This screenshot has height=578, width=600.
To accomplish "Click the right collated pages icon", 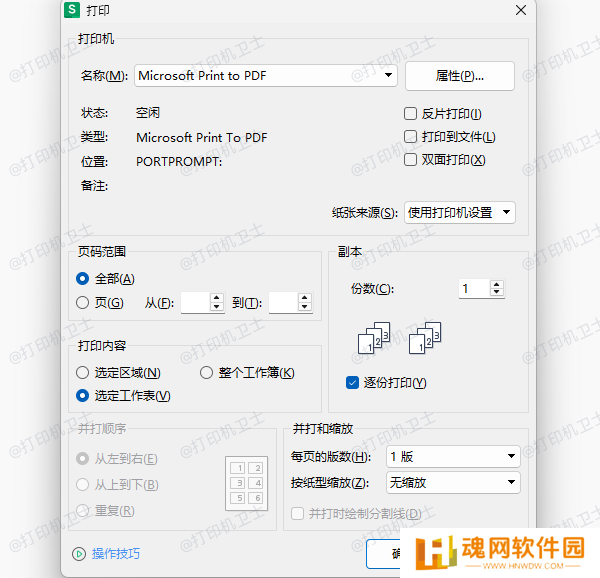I will point(425,338).
